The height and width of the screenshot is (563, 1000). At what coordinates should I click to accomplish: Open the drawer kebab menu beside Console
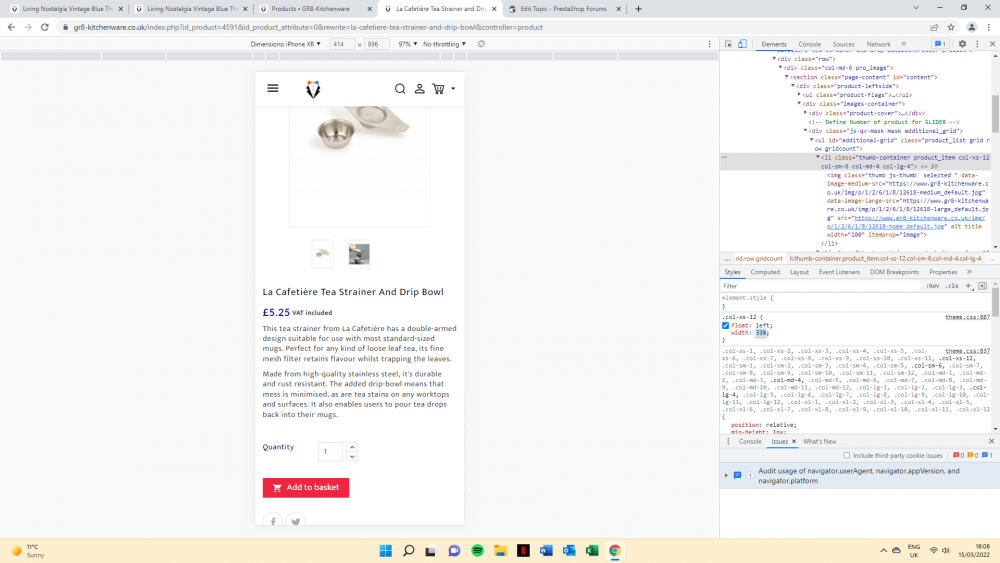coord(728,441)
